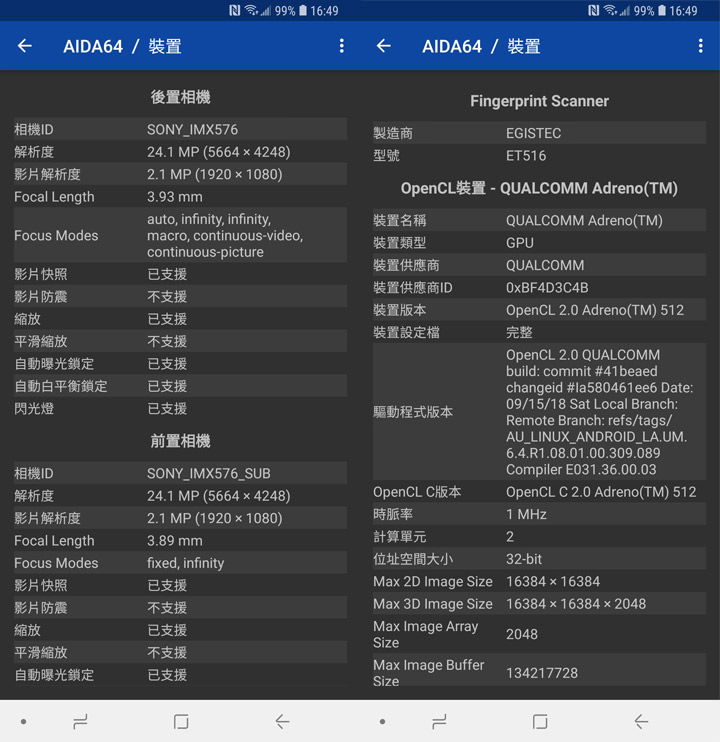The width and height of the screenshot is (720, 742).
Task: Tap the left screen AIDA64 / 裝置 title
Action: click(x=122, y=46)
